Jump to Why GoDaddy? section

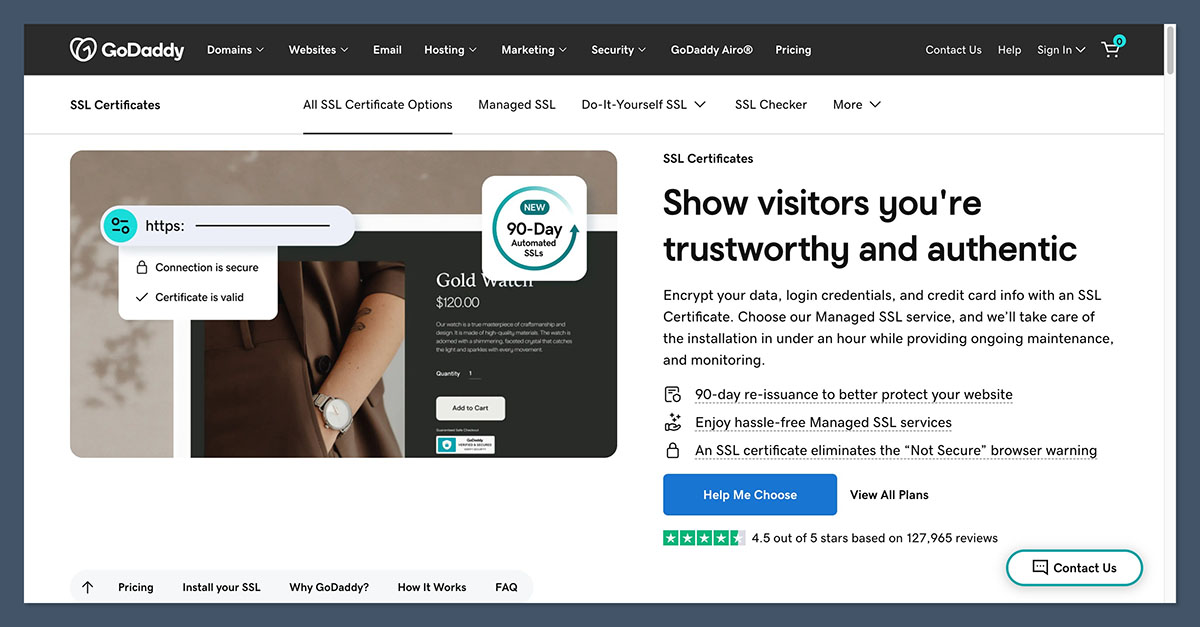329,587
